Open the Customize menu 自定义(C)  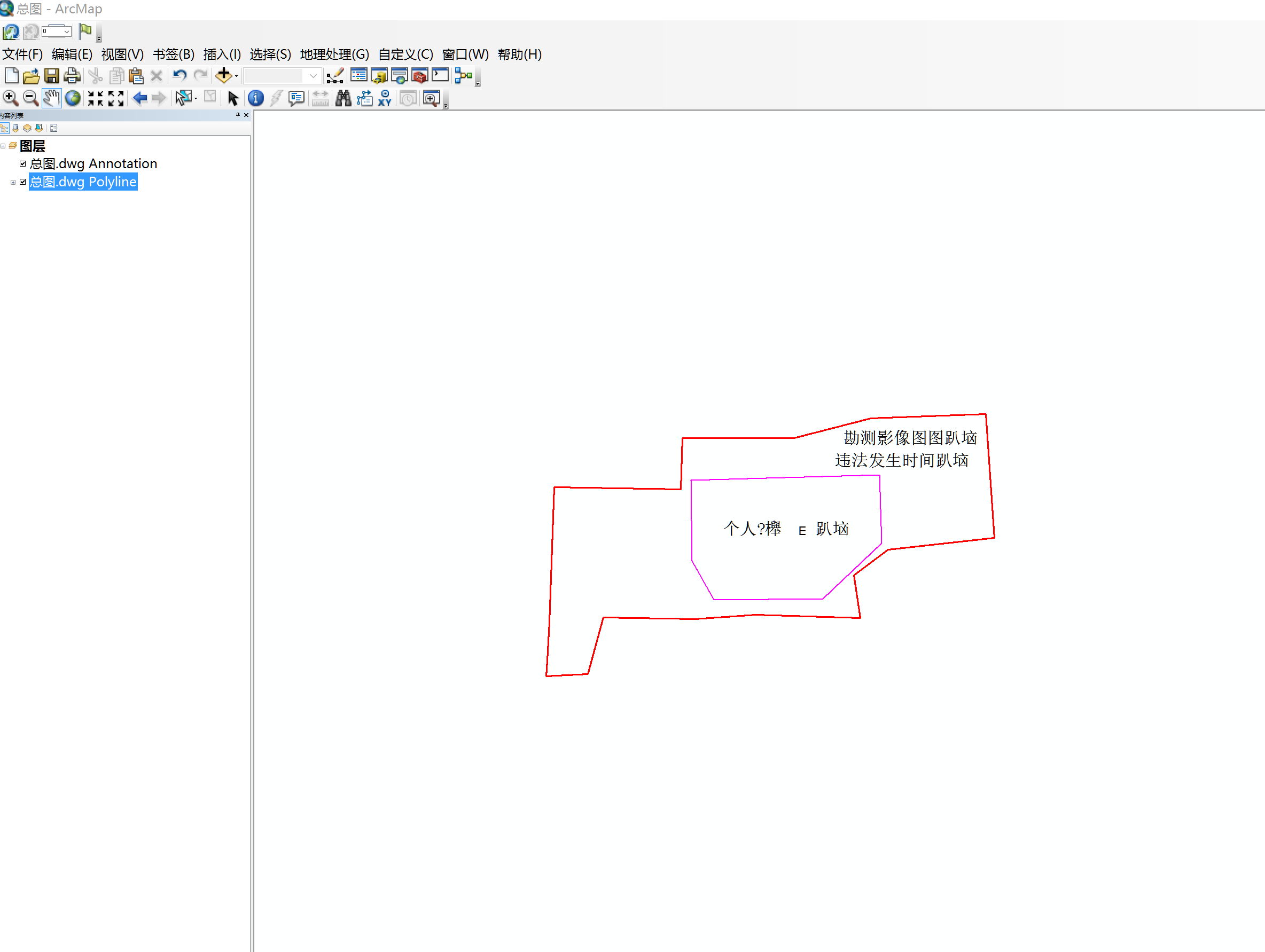(x=405, y=54)
